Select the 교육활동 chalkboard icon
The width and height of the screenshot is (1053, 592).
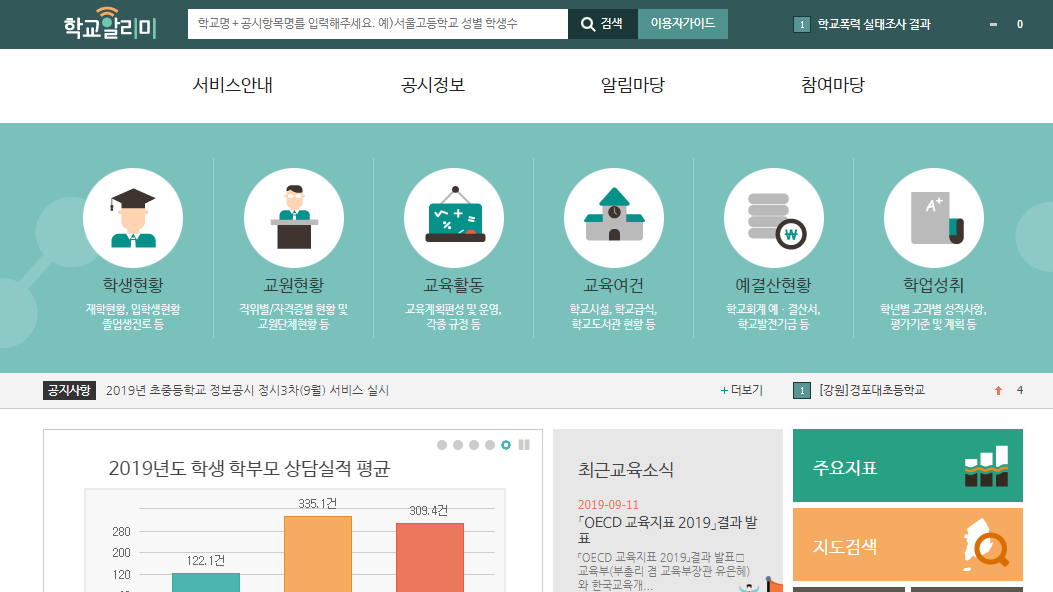[454, 218]
